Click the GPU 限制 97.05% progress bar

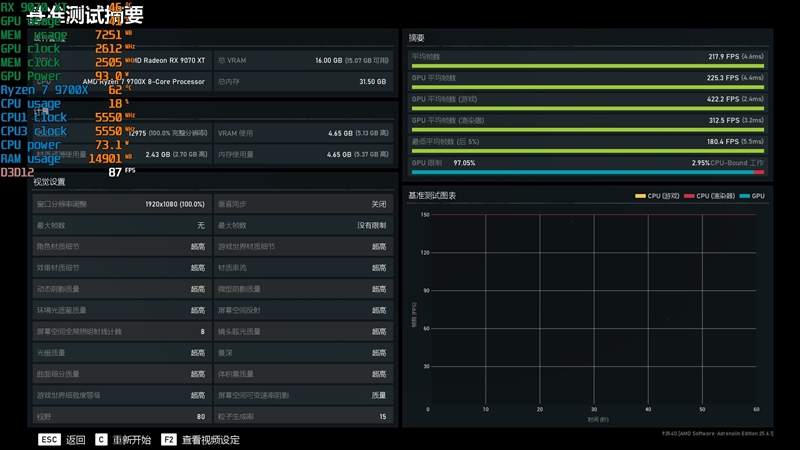click(587, 172)
